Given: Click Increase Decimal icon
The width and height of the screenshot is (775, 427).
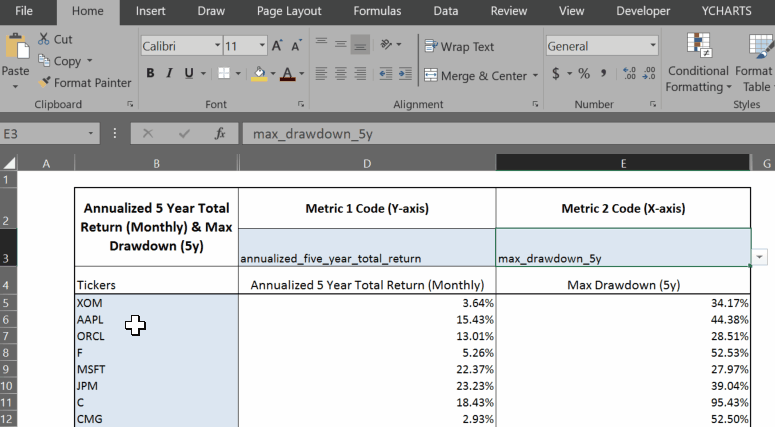Looking at the screenshot, I should tap(629, 74).
